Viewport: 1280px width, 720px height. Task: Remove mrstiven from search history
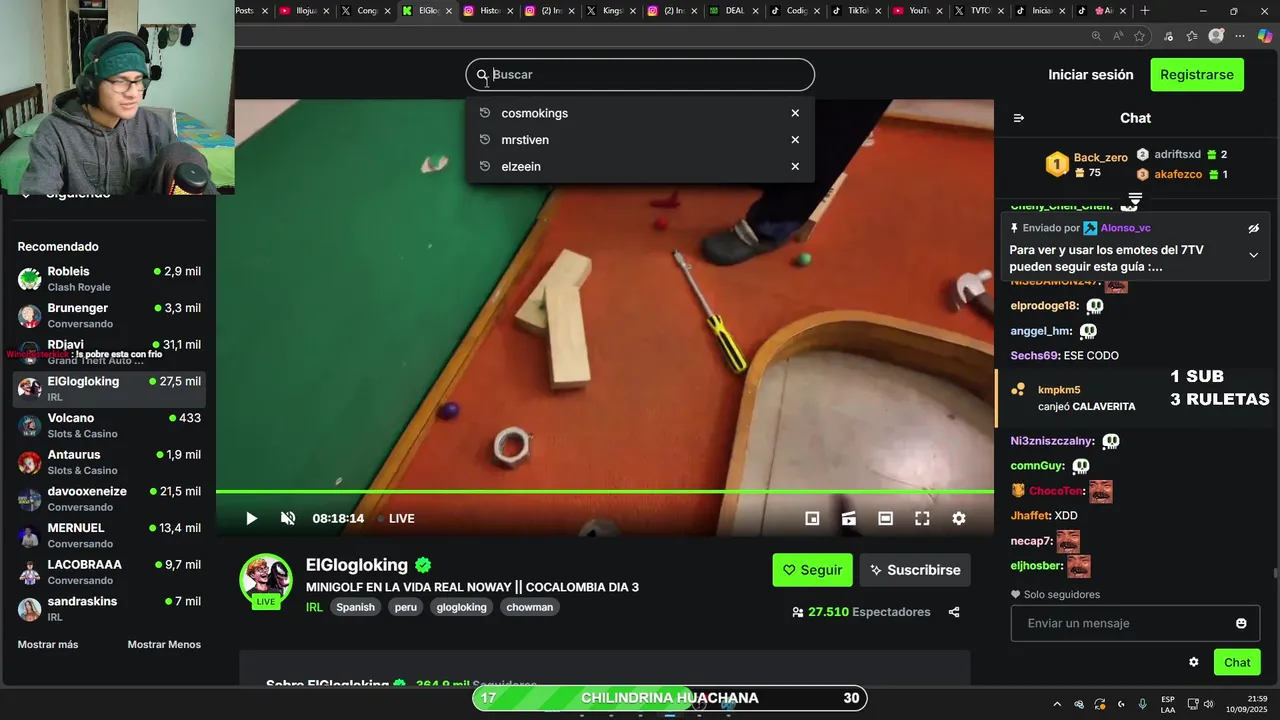795,140
